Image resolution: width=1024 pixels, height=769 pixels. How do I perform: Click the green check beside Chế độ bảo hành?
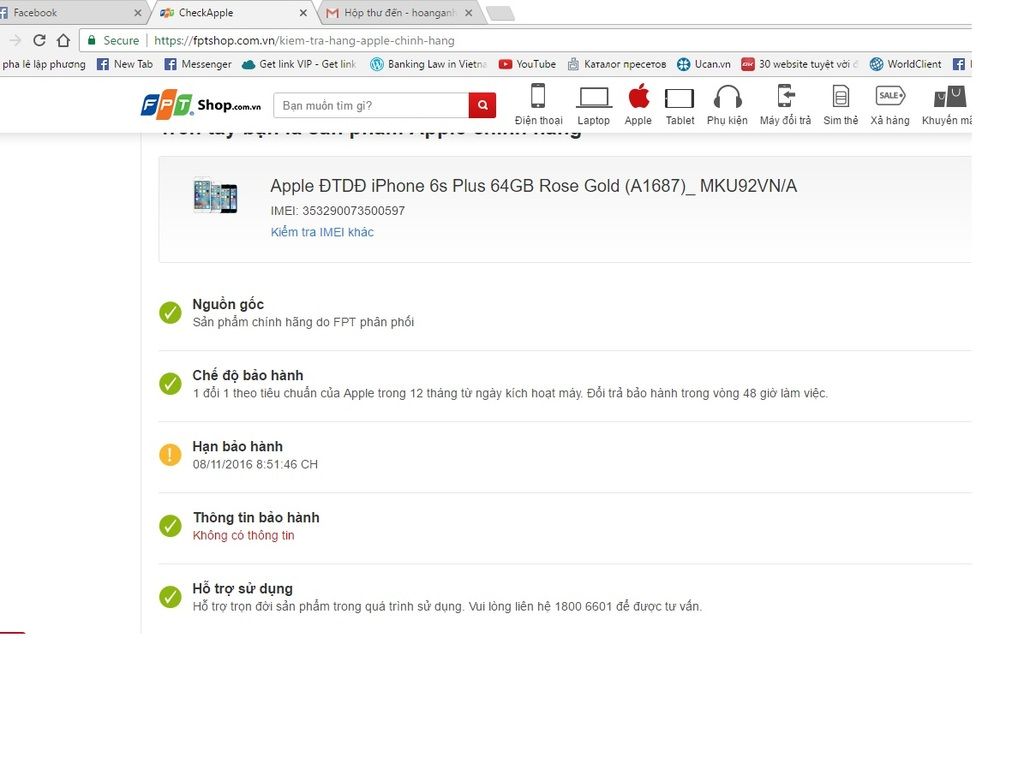click(x=170, y=384)
